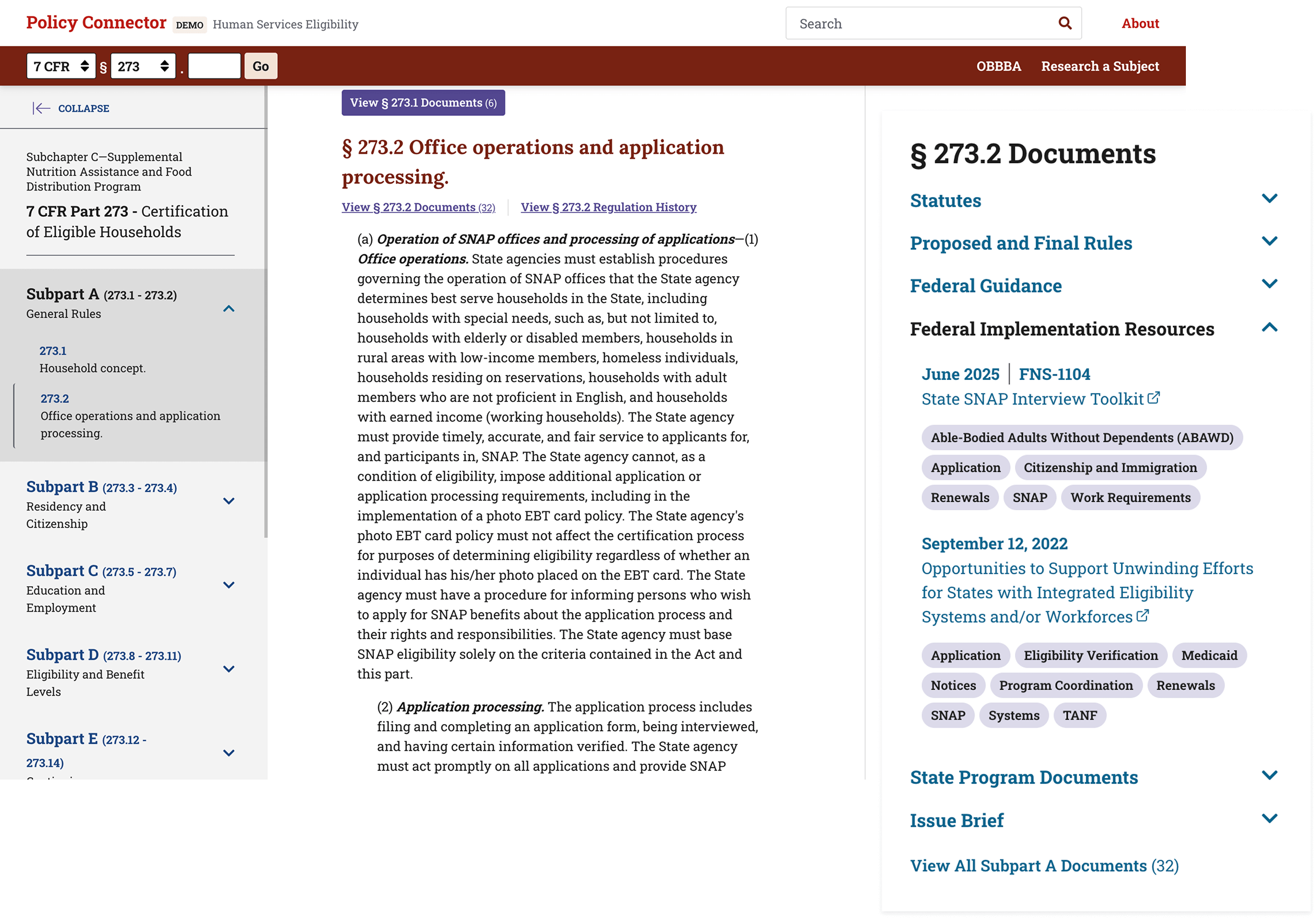Open View § 273.2 Documents (32) link
Viewport: 1316px width, 919px height.
pos(418,207)
